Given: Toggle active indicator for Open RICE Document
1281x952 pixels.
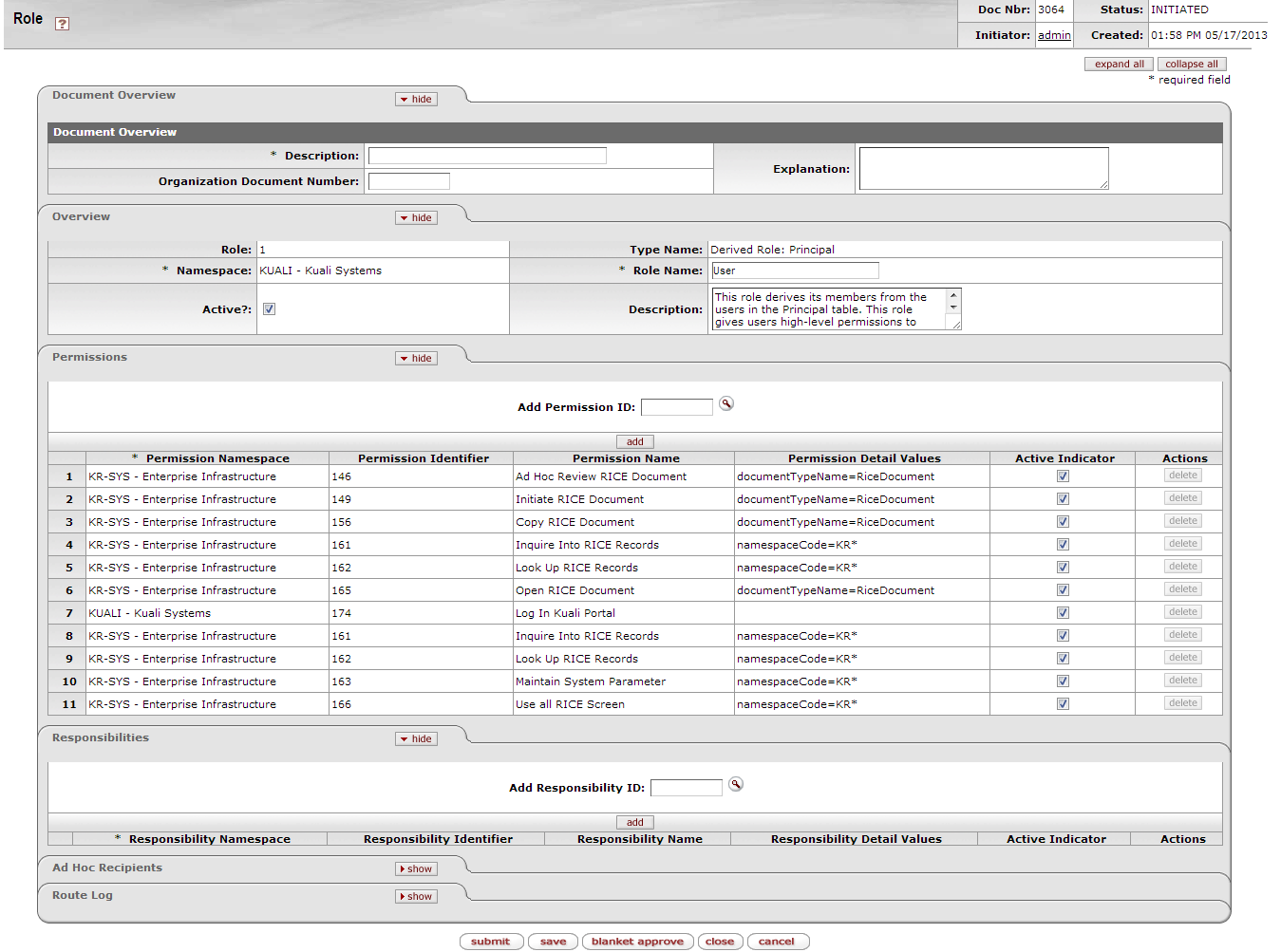Looking at the screenshot, I should (x=1063, y=590).
